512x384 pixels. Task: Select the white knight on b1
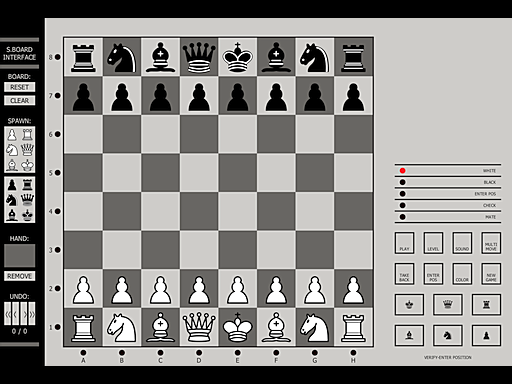tap(122, 327)
